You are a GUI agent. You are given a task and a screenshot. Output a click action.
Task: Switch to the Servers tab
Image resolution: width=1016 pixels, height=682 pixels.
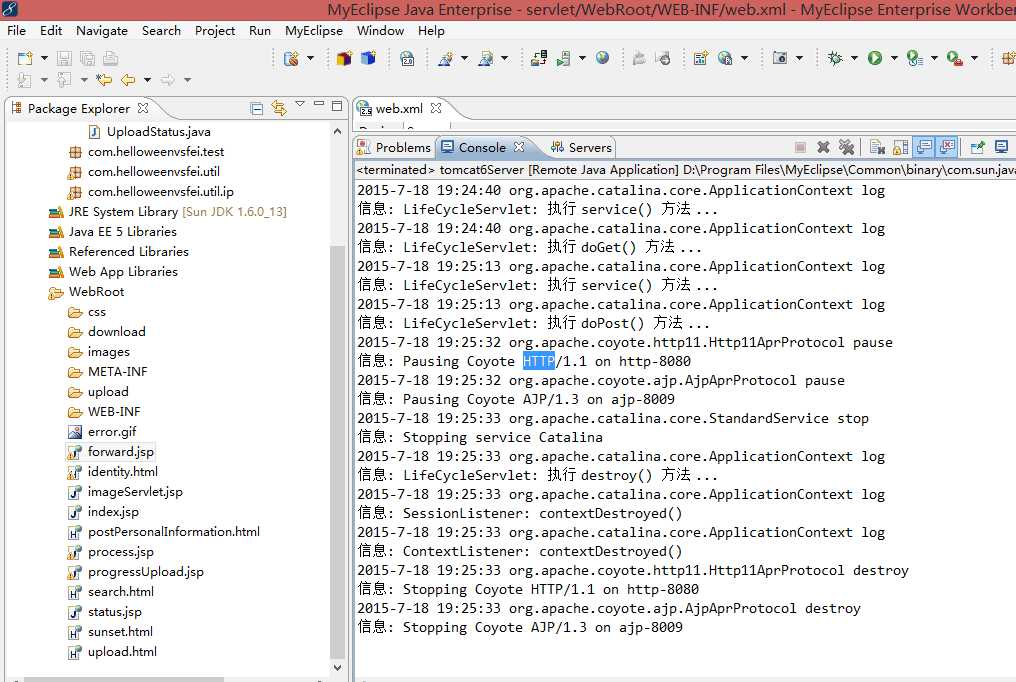click(581, 148)
